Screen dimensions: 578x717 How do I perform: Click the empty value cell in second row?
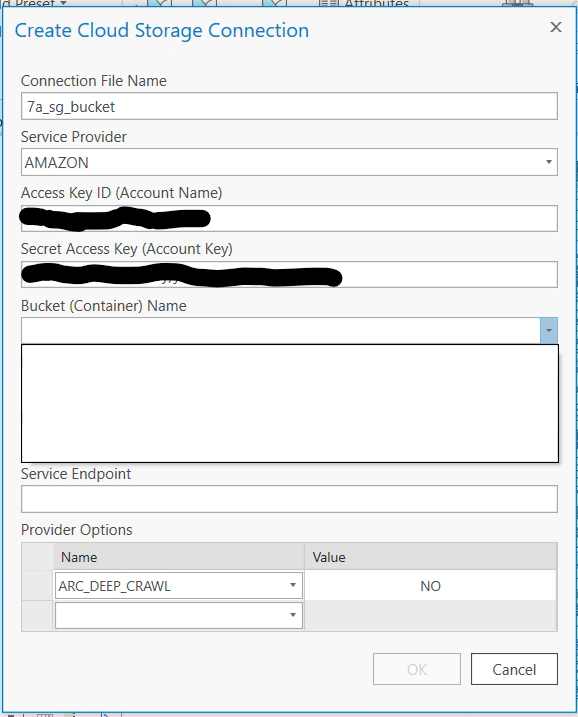pos(430,615)
